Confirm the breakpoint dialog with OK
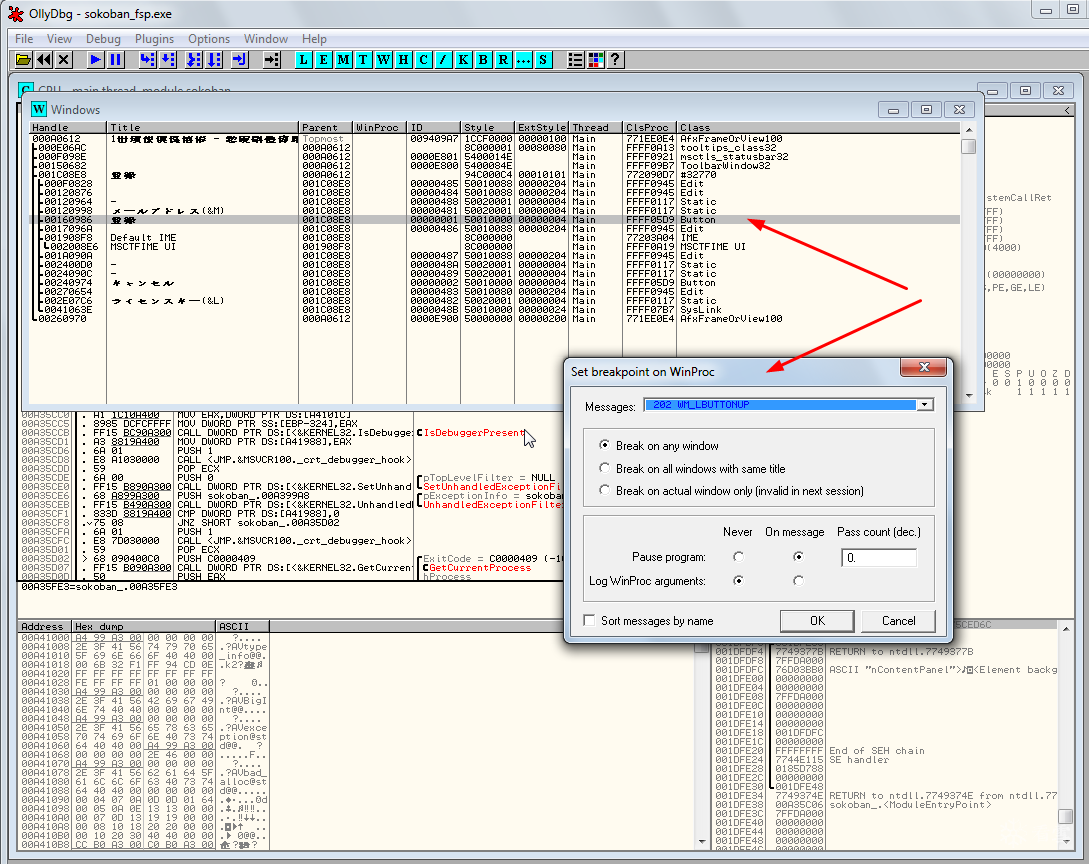Image resolution: width=1089 pixels, height=864 pixels. 817,621
